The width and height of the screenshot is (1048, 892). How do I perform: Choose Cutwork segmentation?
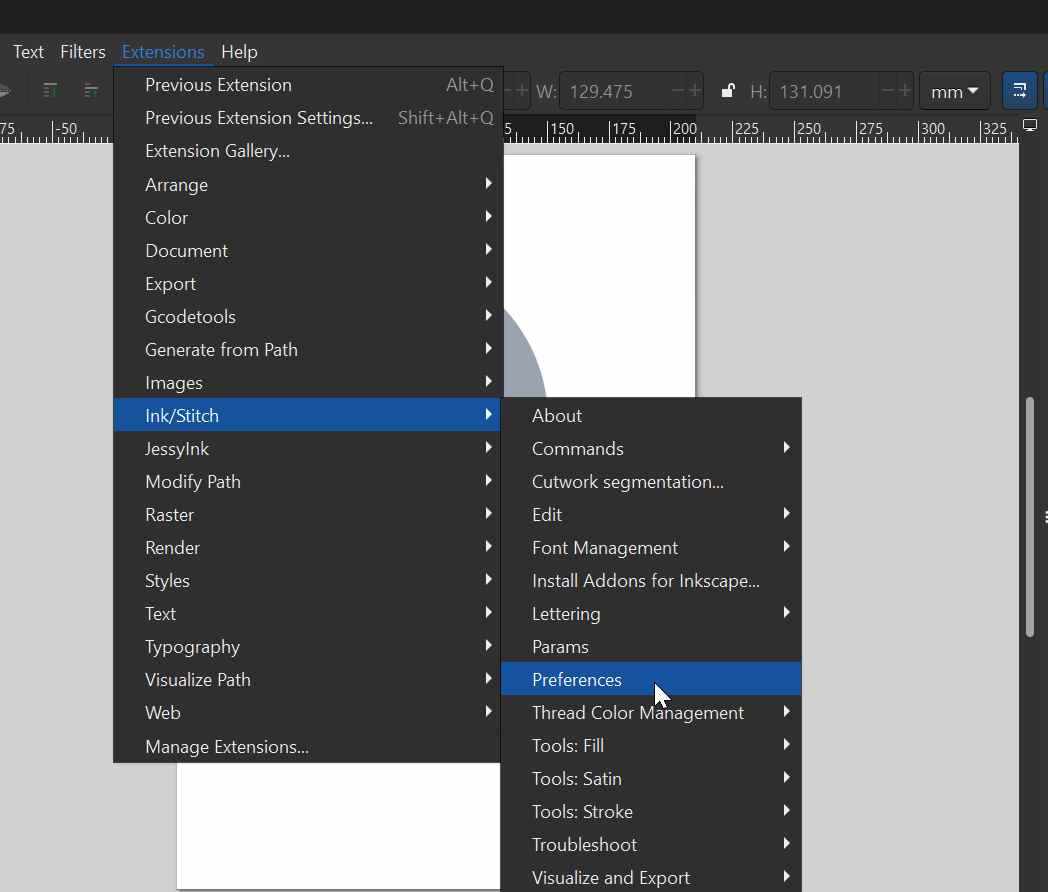coord(651,481)
